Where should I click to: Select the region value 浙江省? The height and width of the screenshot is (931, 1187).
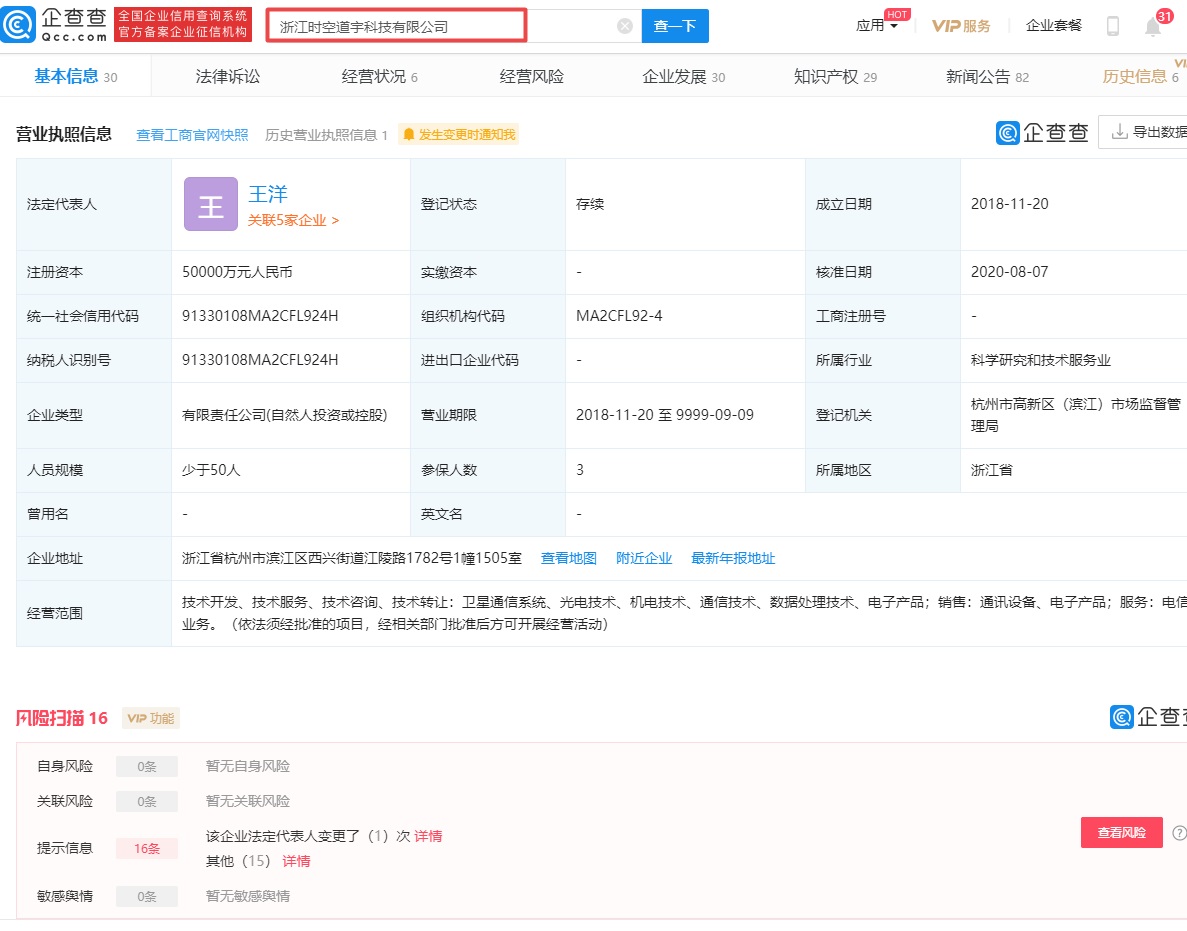992,470
